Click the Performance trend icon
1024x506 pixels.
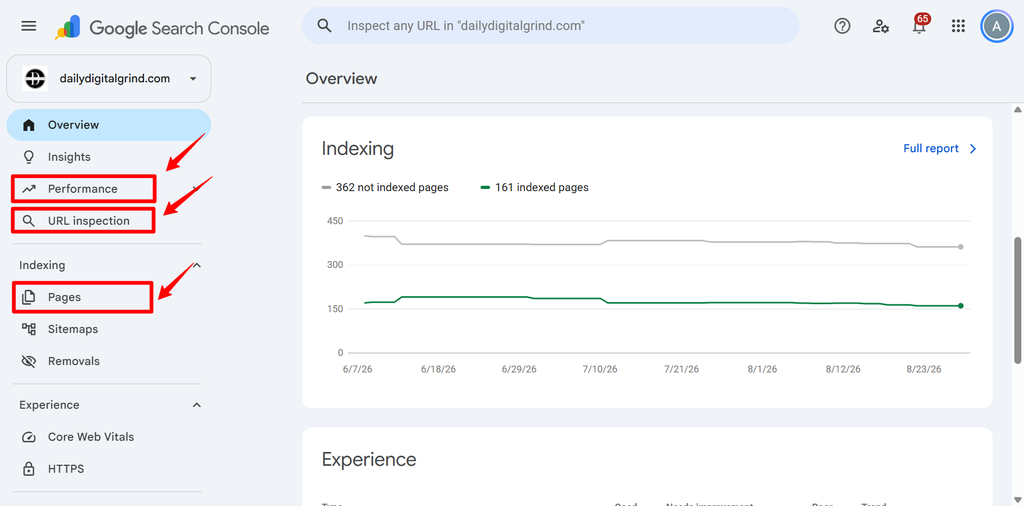tap(29, 189)
